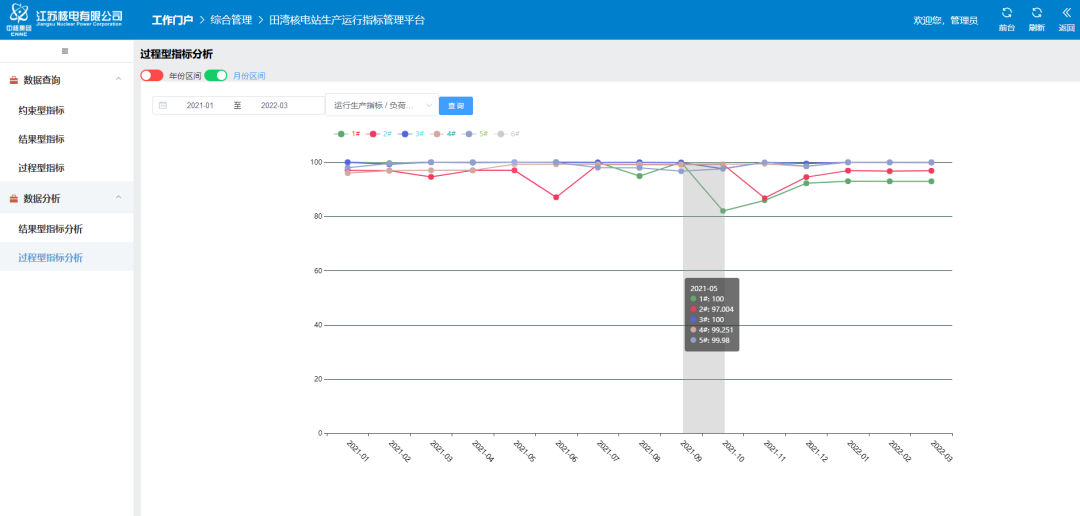Click the briefcase icon beside 数据分析

pyautogui.click(x=13, y=198)
